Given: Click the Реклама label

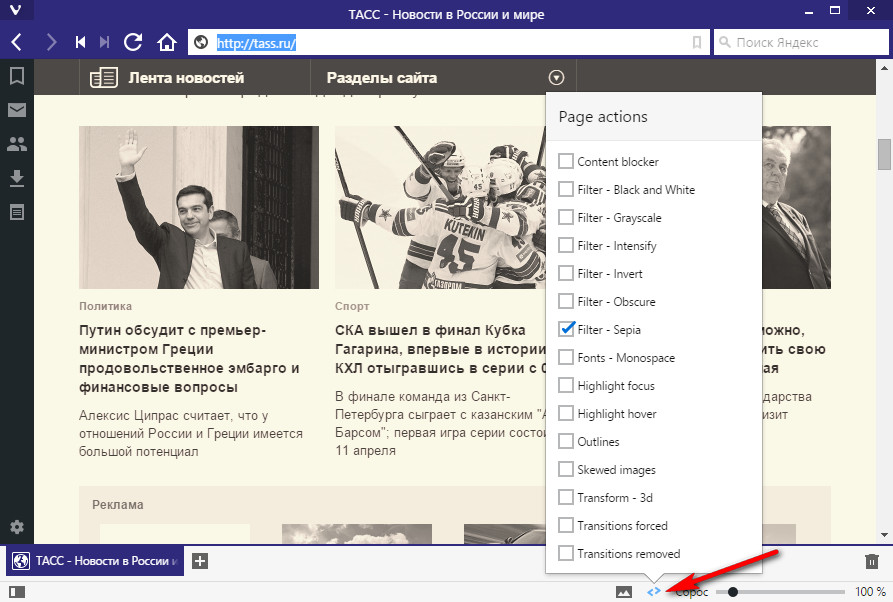Looking at the screenshot, I should pos(118,505).
